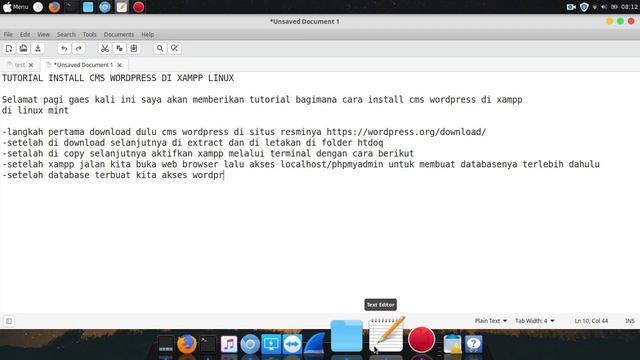Click the Open file toolbar icon

(x=23, y=49)
